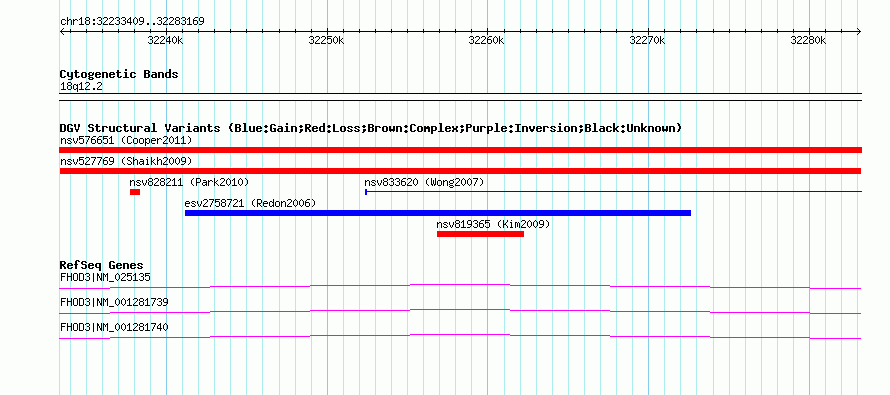This screenshot has height=395, width=890.
Task: Click the 32260k ruler mark
Action: (486, 40)
